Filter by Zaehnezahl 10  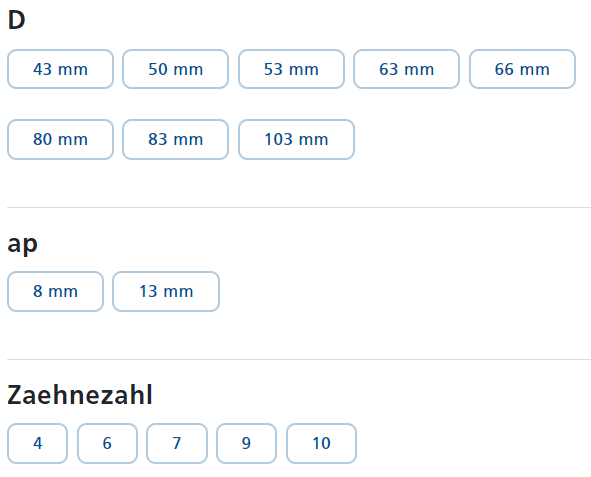pyautogui.click(x=322, y=443)
